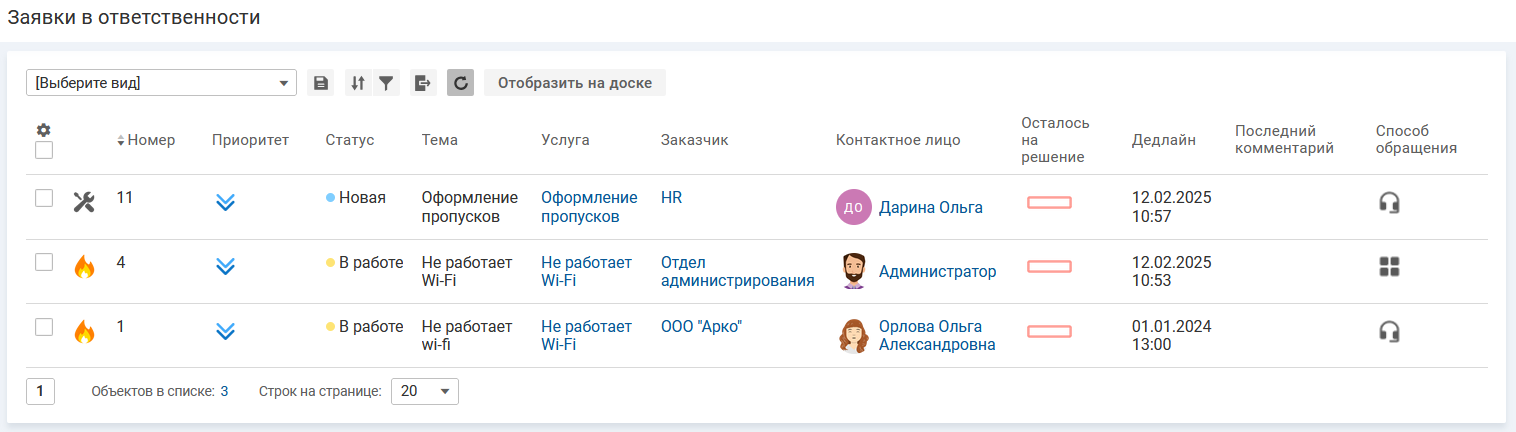Click wrench icon of request 11
Image resolution: width=1516 pixels, height=432 pixels.
click(x=84, y=203)
